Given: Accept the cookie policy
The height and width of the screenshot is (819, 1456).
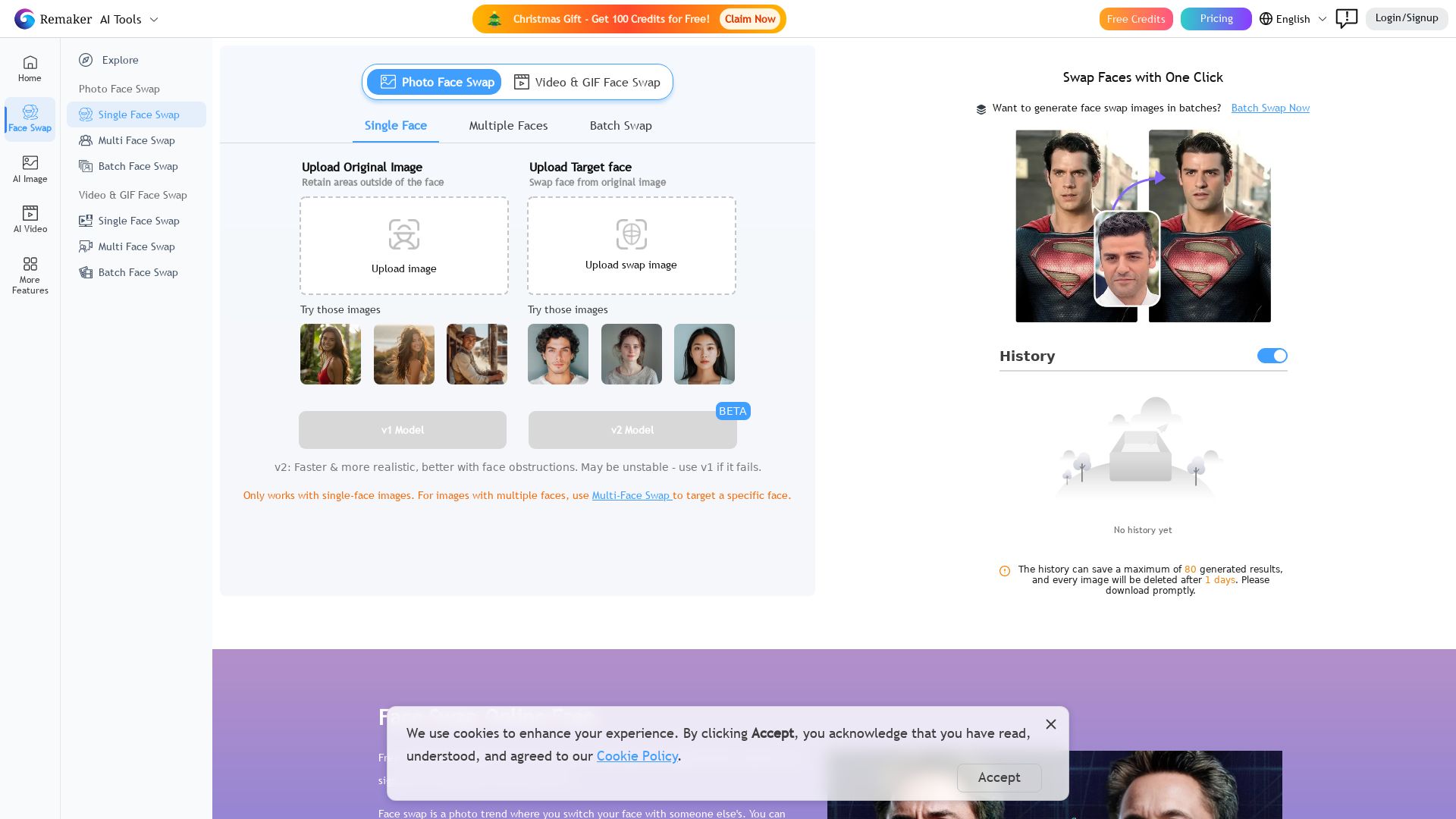Looking at the screenshot, I should pos(999,777).
